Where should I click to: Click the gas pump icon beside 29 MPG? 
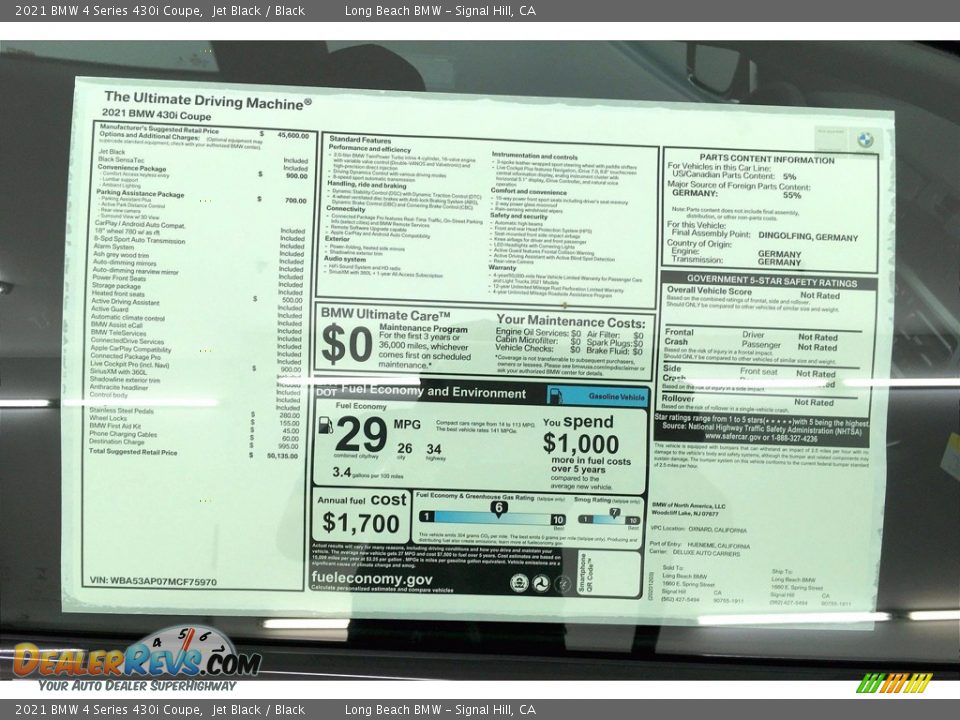point(326,425)
